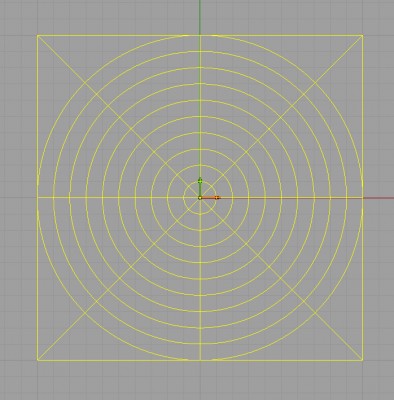The image size is (394, 400).
Task: Pick the bottom-right corner of the yellow square
Action: (x=362, y=360)
